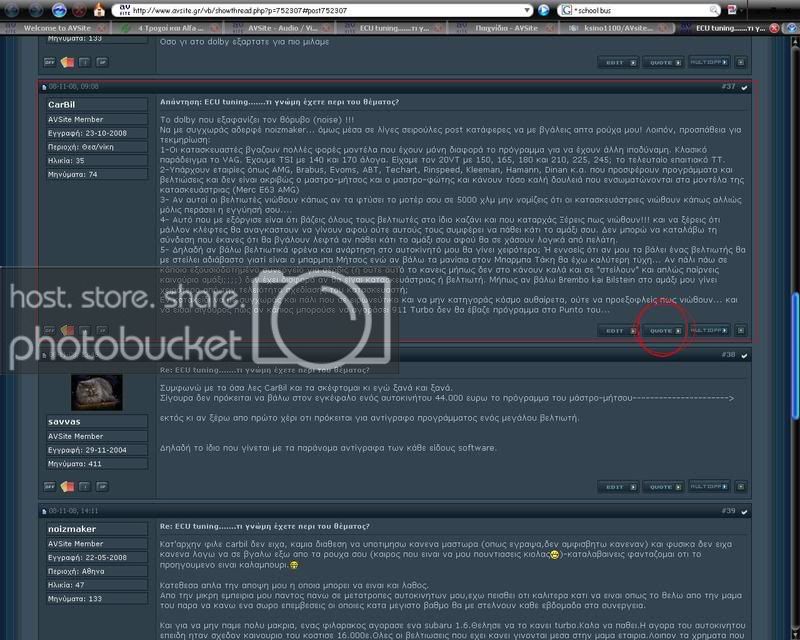Click the offline status icon in savvas's post

tap(49, 486)
